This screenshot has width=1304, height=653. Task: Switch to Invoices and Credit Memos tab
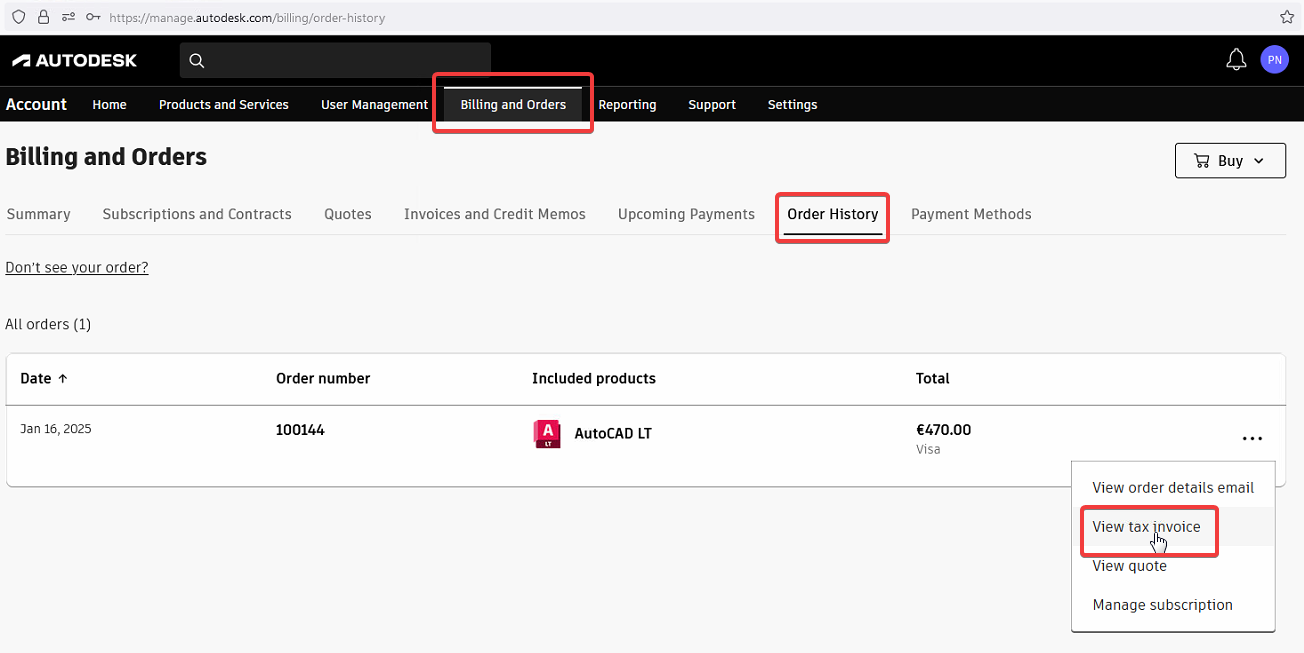coord(495,214)
